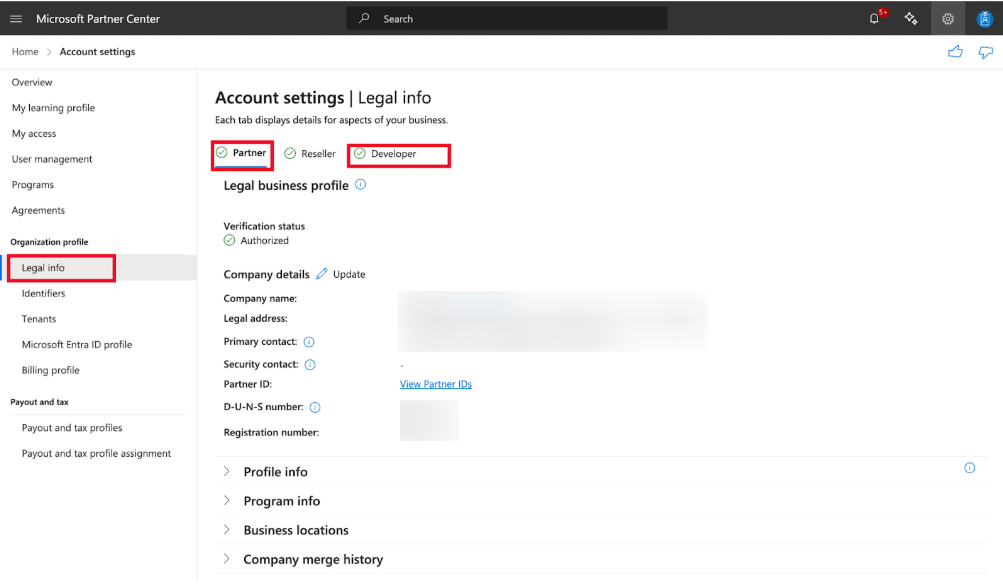Open User management in the sidebar
This screenshot has width=1003, height=586.
[x=52, y=159]
